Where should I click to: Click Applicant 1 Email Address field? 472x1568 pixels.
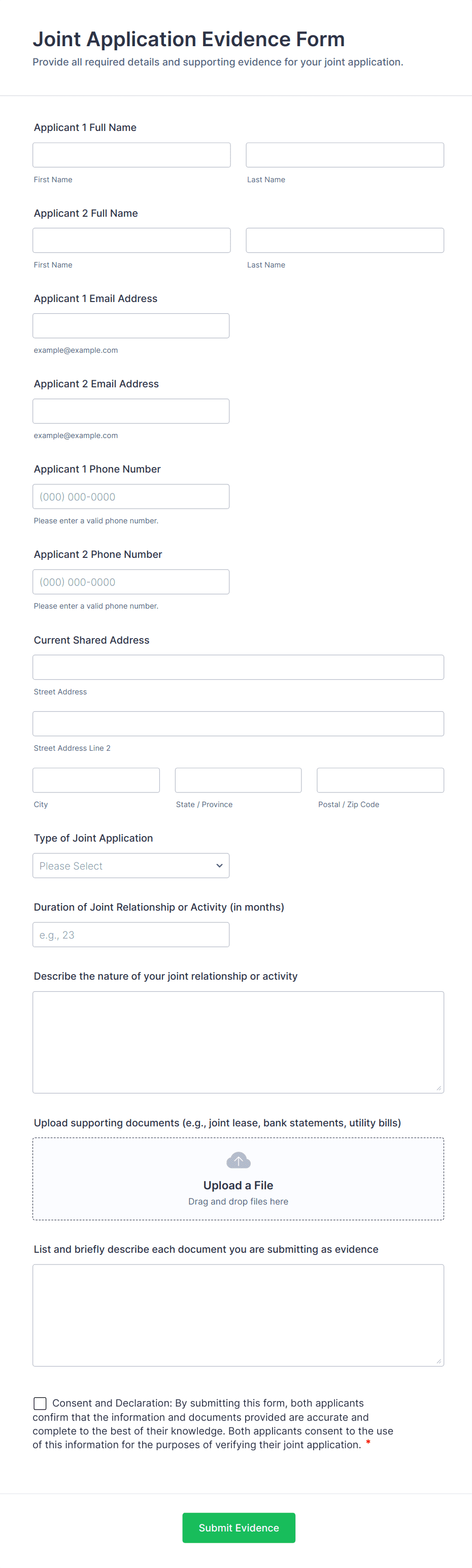[131, 326]
